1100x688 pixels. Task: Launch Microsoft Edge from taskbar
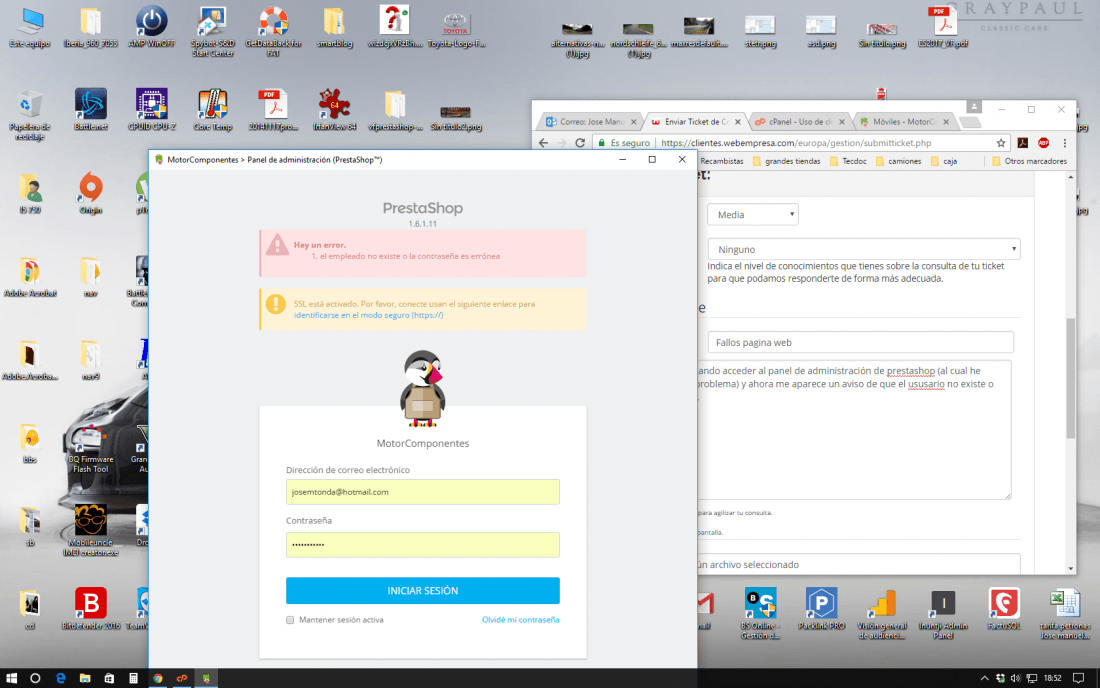pos(60,678)
